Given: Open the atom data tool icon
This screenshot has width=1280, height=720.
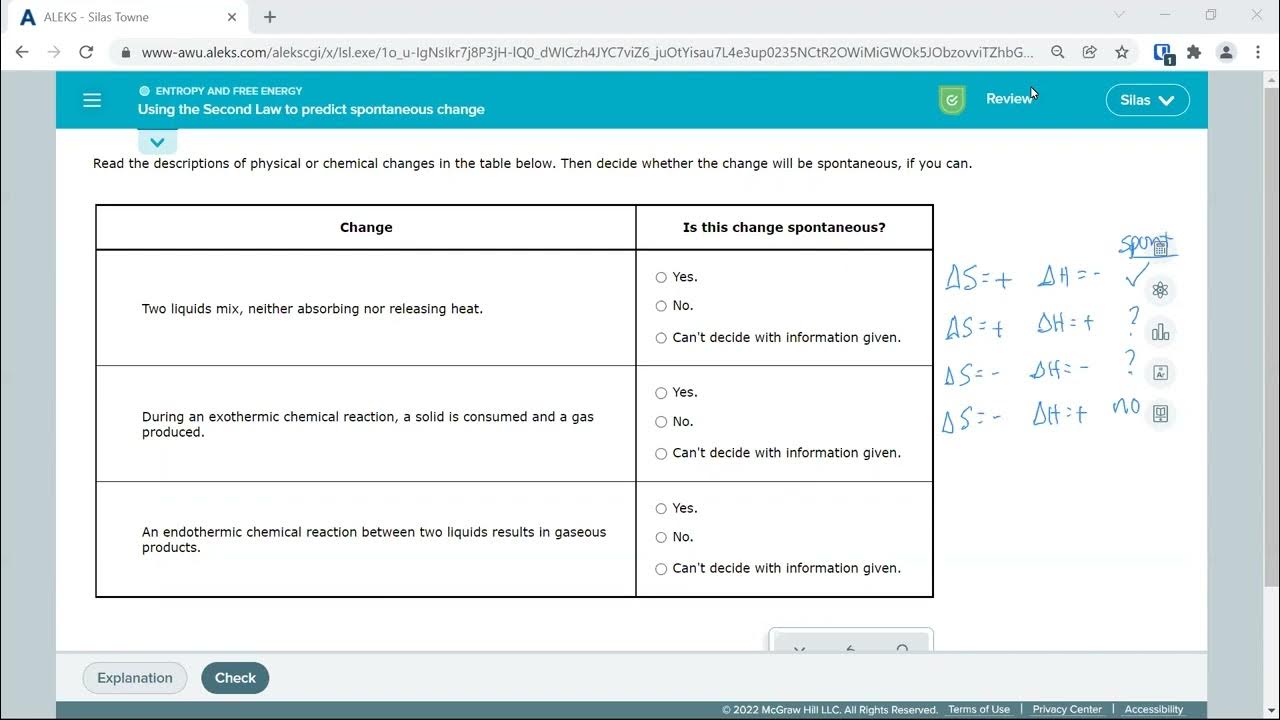Looking at the screenshot, I should click(1160, 290).
